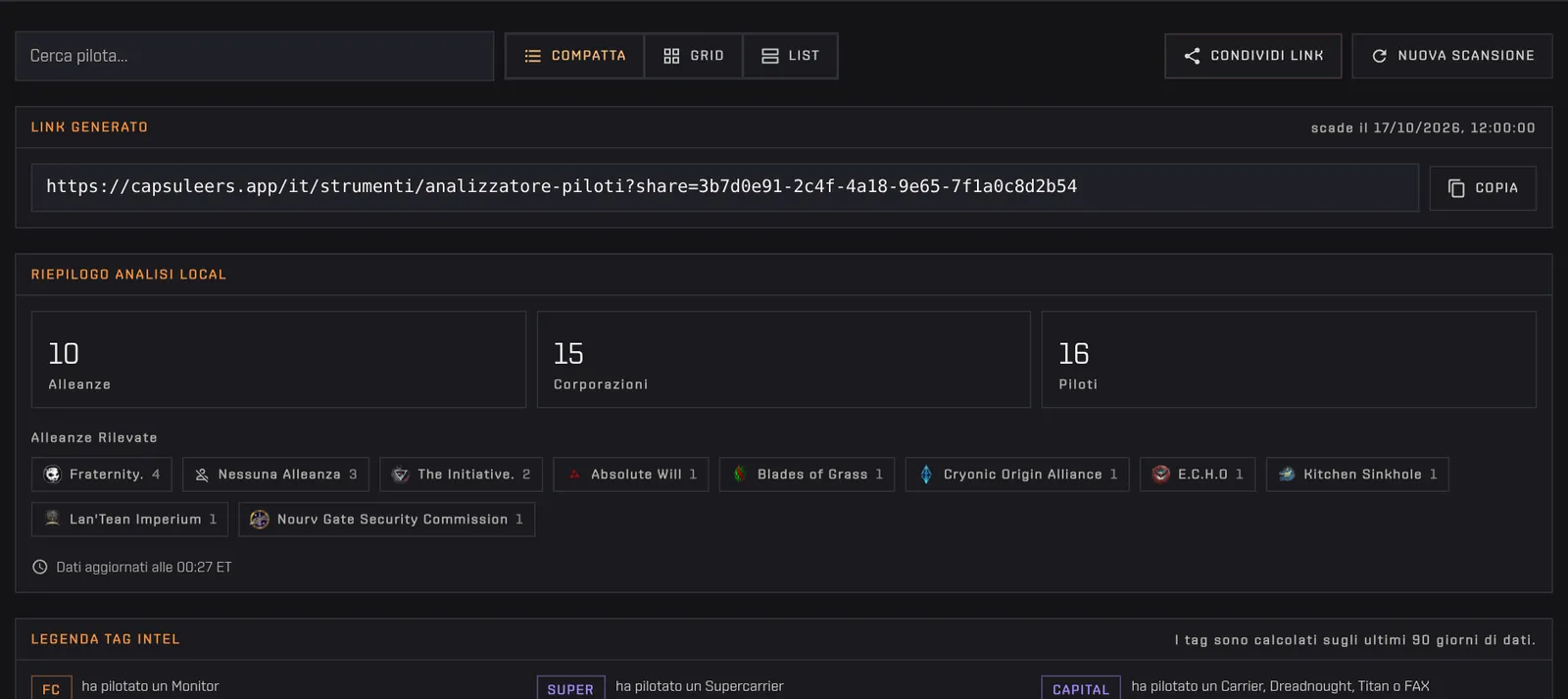The height and width of the screenshot is (699, 1568).
Task: Click the Kitchen Sinkhole alliance logo
Action: [1287, 474]
